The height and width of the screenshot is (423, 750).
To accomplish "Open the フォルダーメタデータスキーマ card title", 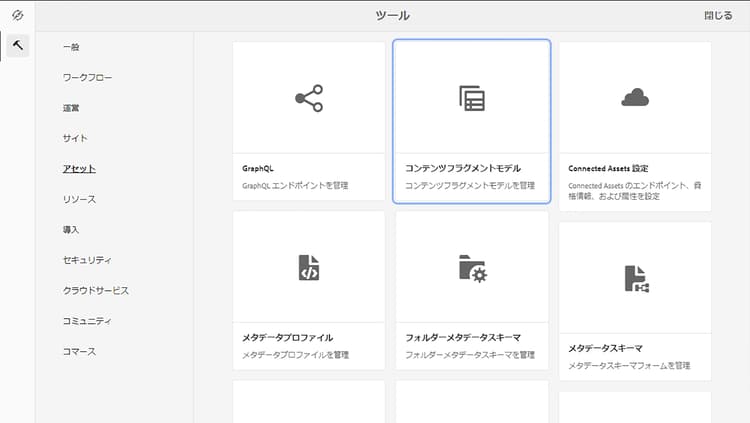I will 463,338.
